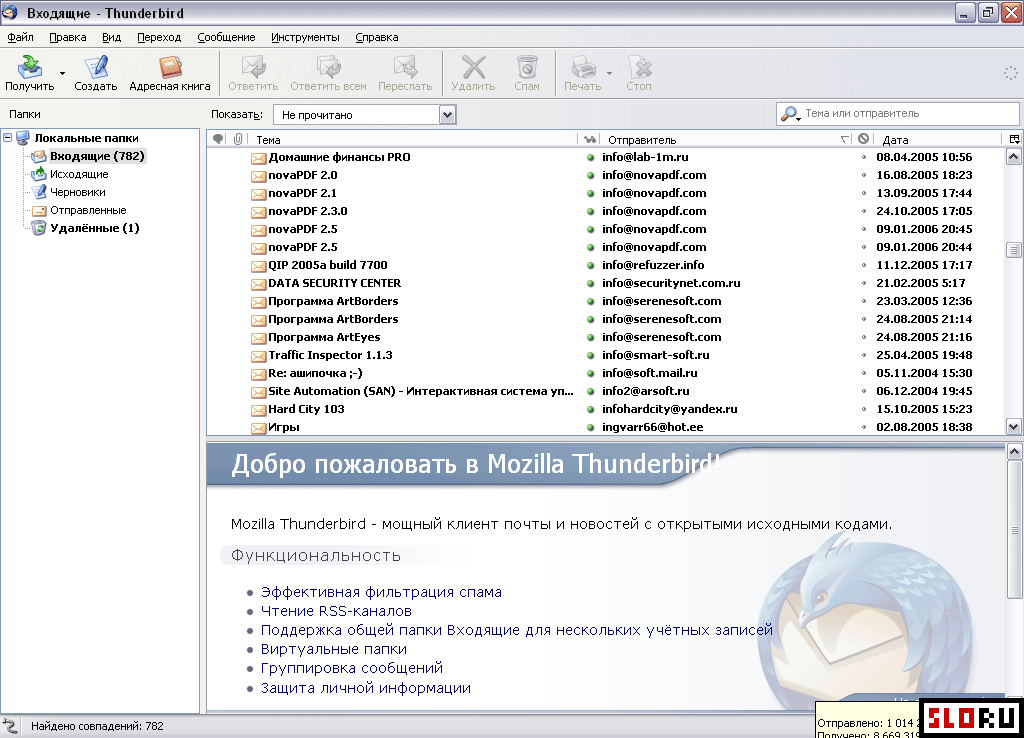This screenshot has width=1024, height=738.
Task: Open the Группировка сообщений link
Action: 352,668
